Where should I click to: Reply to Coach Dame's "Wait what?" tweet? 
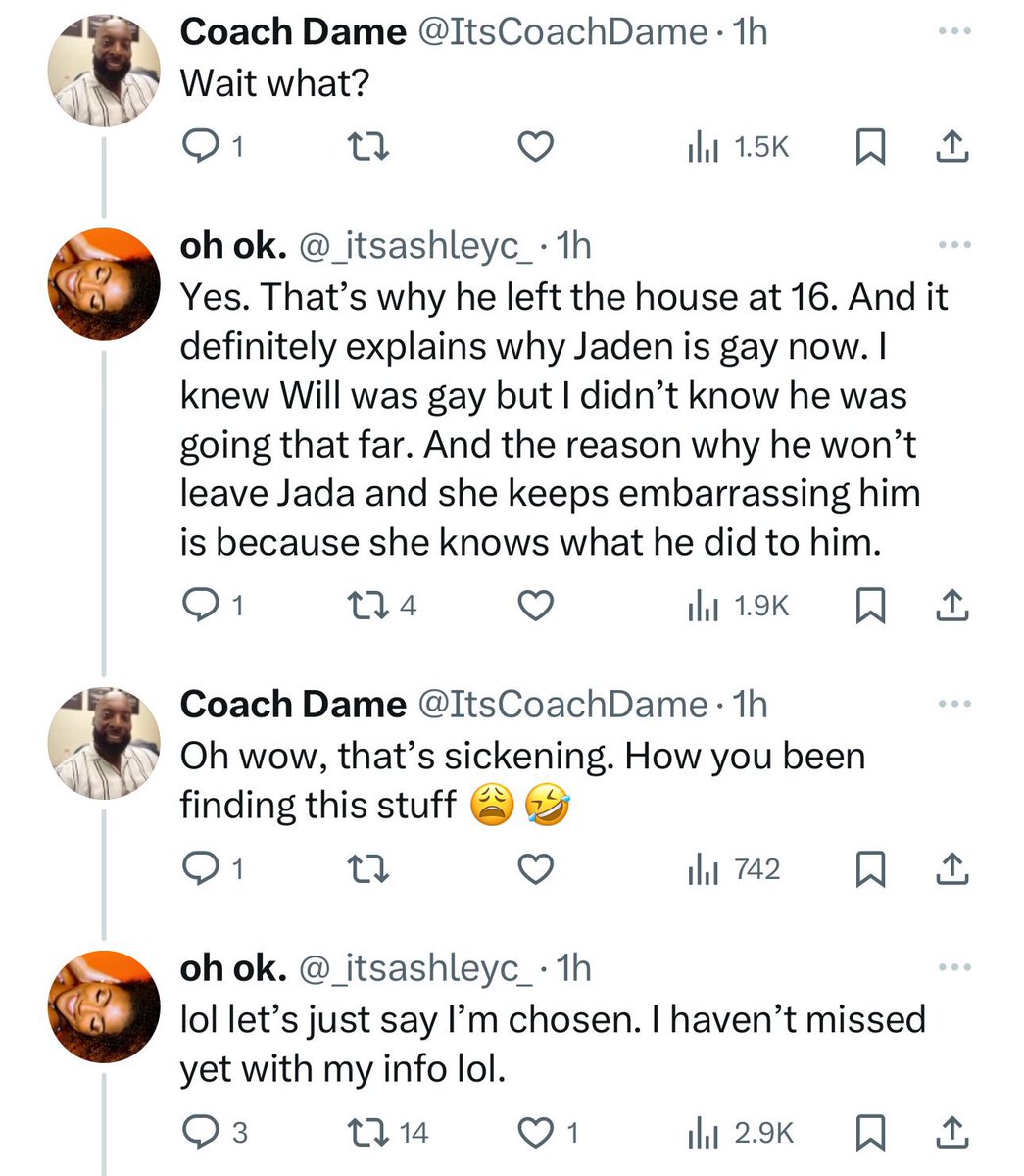[214, 148]
